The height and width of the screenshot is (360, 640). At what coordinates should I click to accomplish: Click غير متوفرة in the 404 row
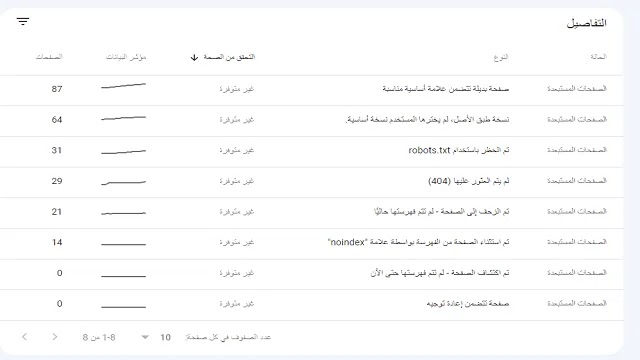coord(236,181)
